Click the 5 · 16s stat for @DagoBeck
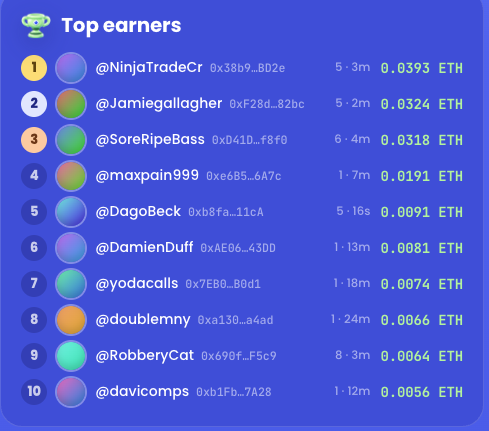This screenshot has height=431, width=489. click(x=353, y=211)
